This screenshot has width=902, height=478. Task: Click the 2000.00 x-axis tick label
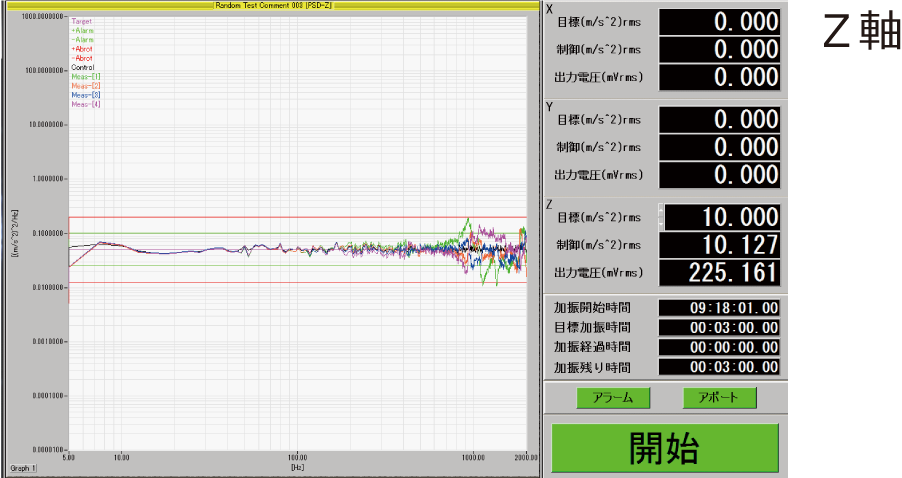click(526, 458)
